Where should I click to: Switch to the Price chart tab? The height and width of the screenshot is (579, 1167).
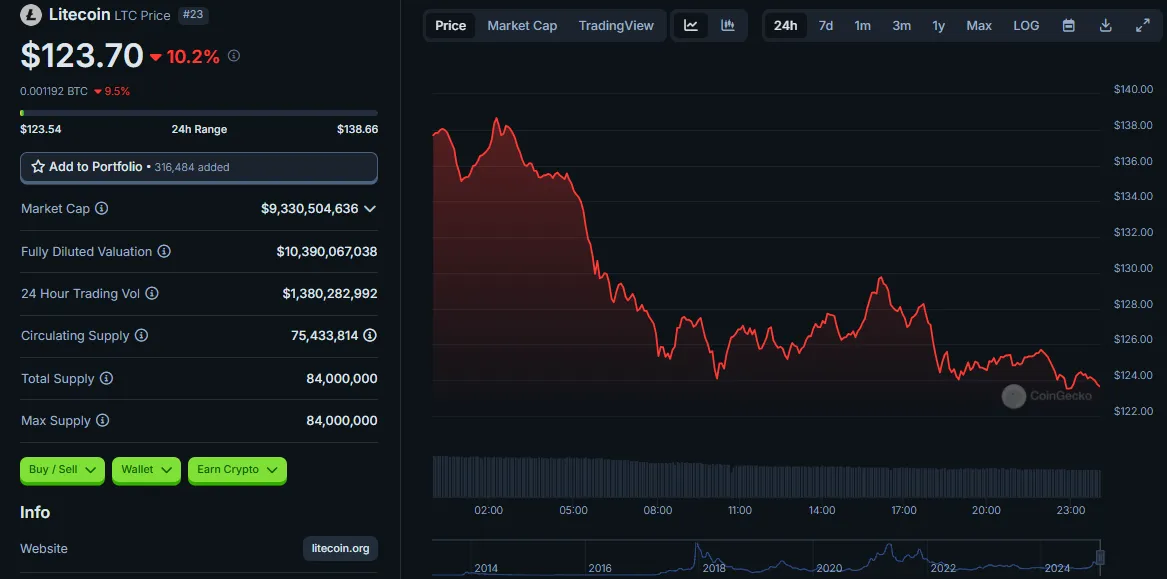tap(450, 25)
